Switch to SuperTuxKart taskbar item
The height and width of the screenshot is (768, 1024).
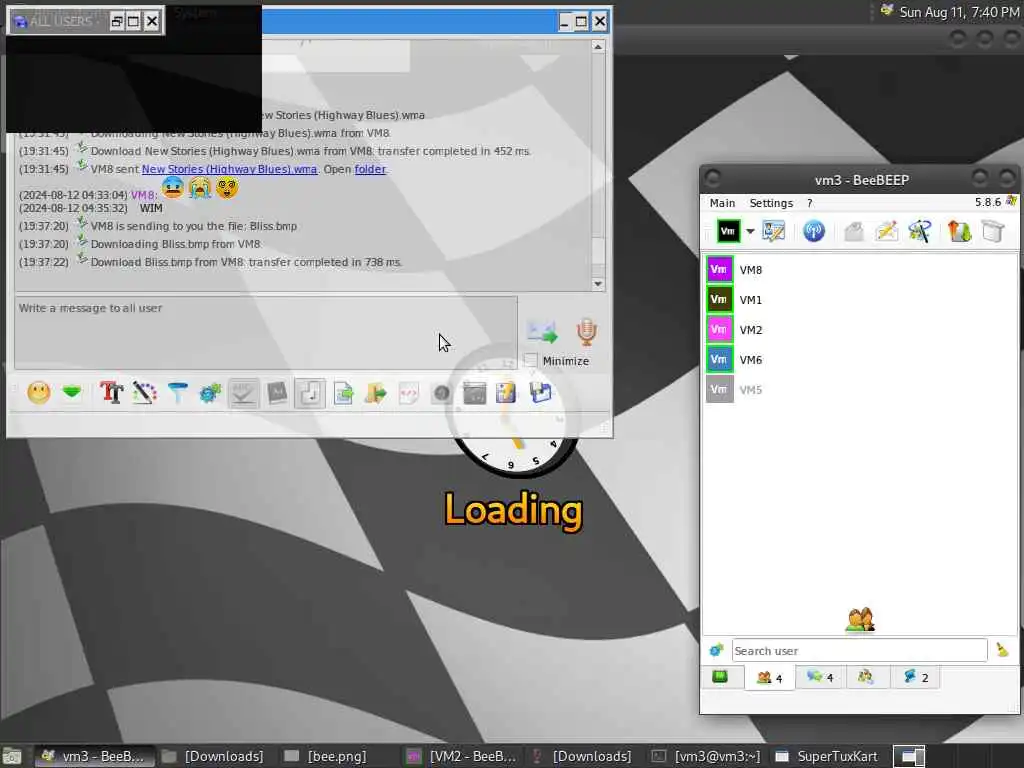827,756
